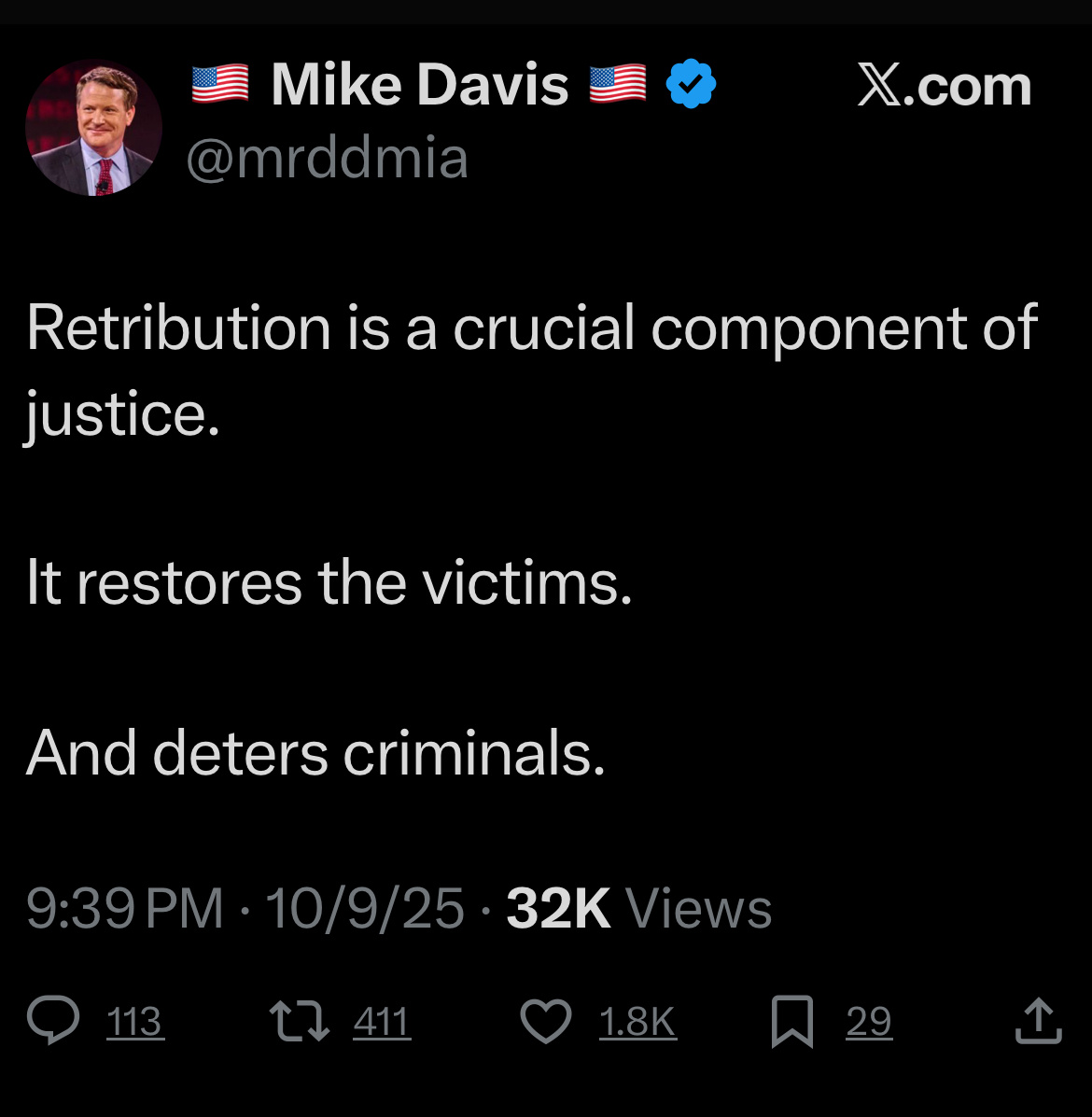Viewport: 1092px width, 1117px height.
Task: Click the "And deters criminals." line
Action: point(315,753)
